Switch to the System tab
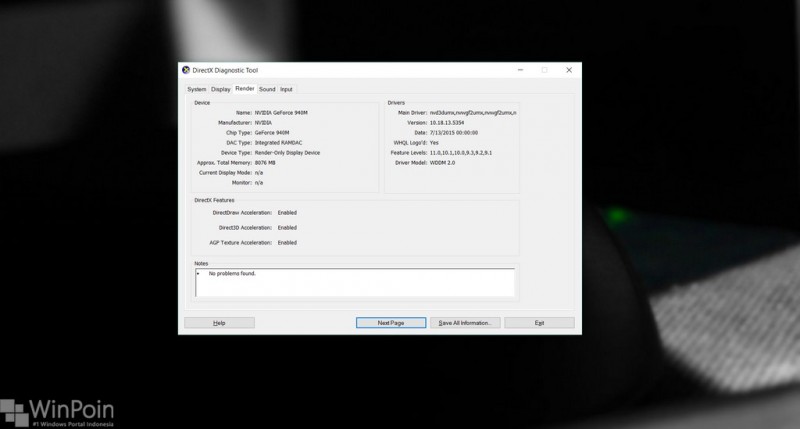Screen dimensions: 800x429 [x=196, y=89]
